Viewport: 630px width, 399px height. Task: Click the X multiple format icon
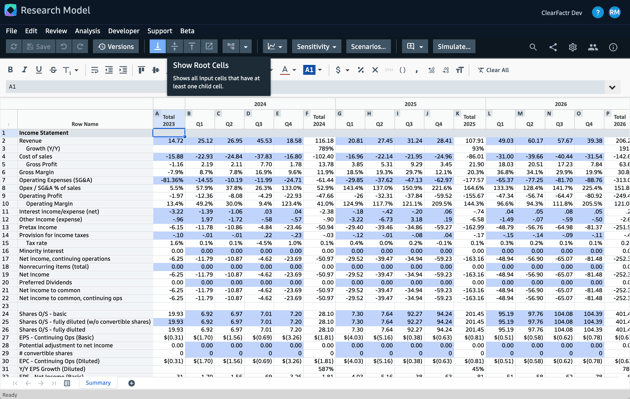[375, 70]
